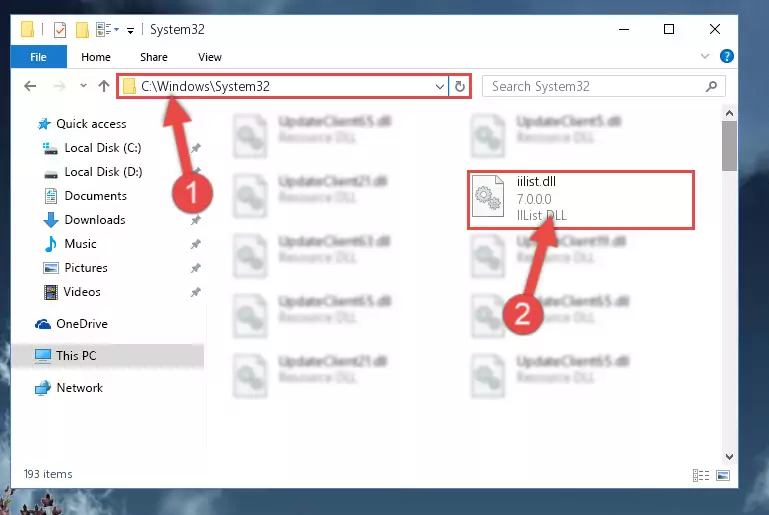The height and width of the screenshot is (515, 769).
Task: Click the magnifier search icon
Action: click(x=711, y=86)
